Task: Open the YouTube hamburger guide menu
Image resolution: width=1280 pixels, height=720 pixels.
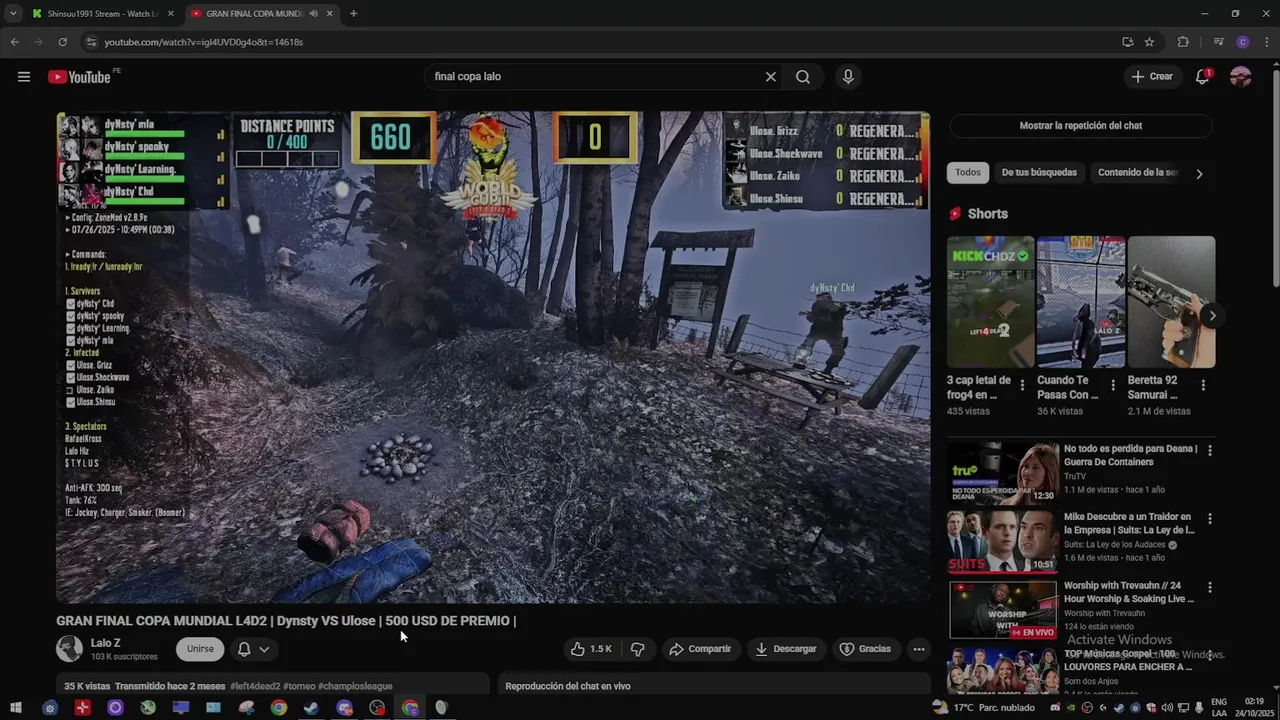Action: (24, 77)
